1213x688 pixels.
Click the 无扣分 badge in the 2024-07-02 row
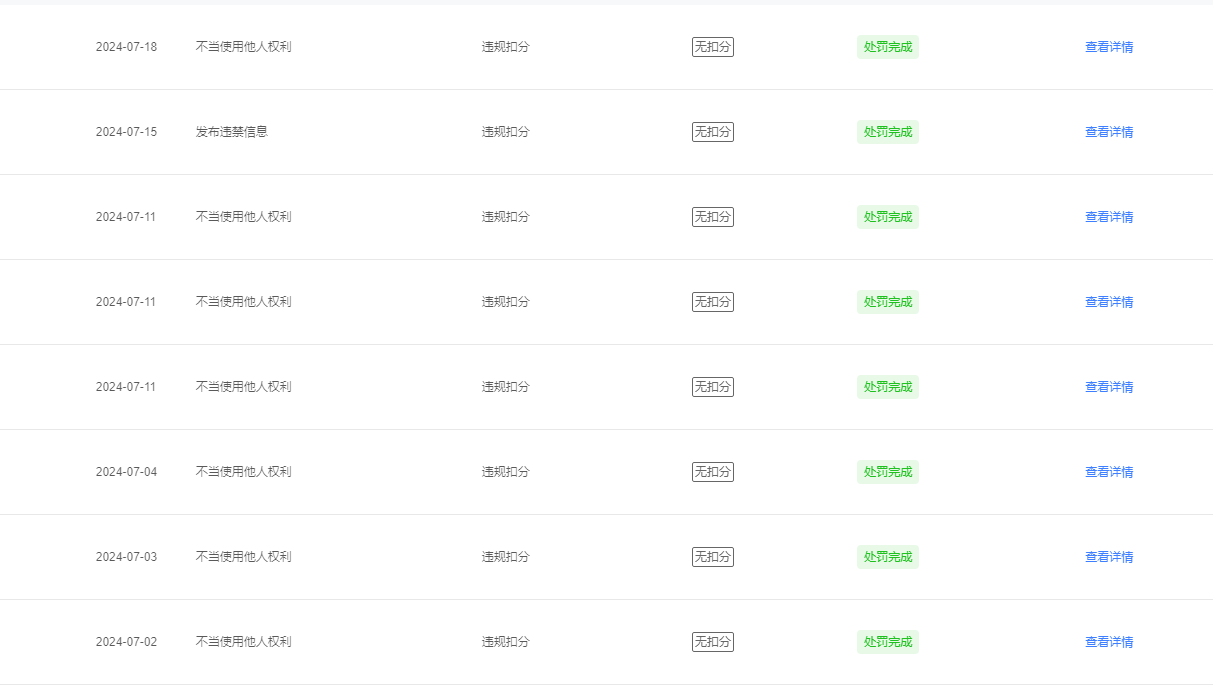[x=713, y=642]
